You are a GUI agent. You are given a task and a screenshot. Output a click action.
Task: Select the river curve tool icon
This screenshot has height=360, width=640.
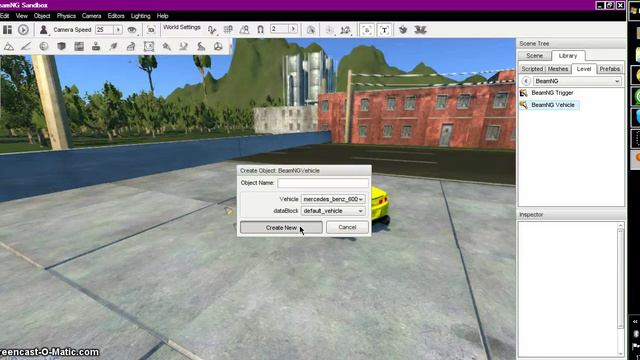184,47
